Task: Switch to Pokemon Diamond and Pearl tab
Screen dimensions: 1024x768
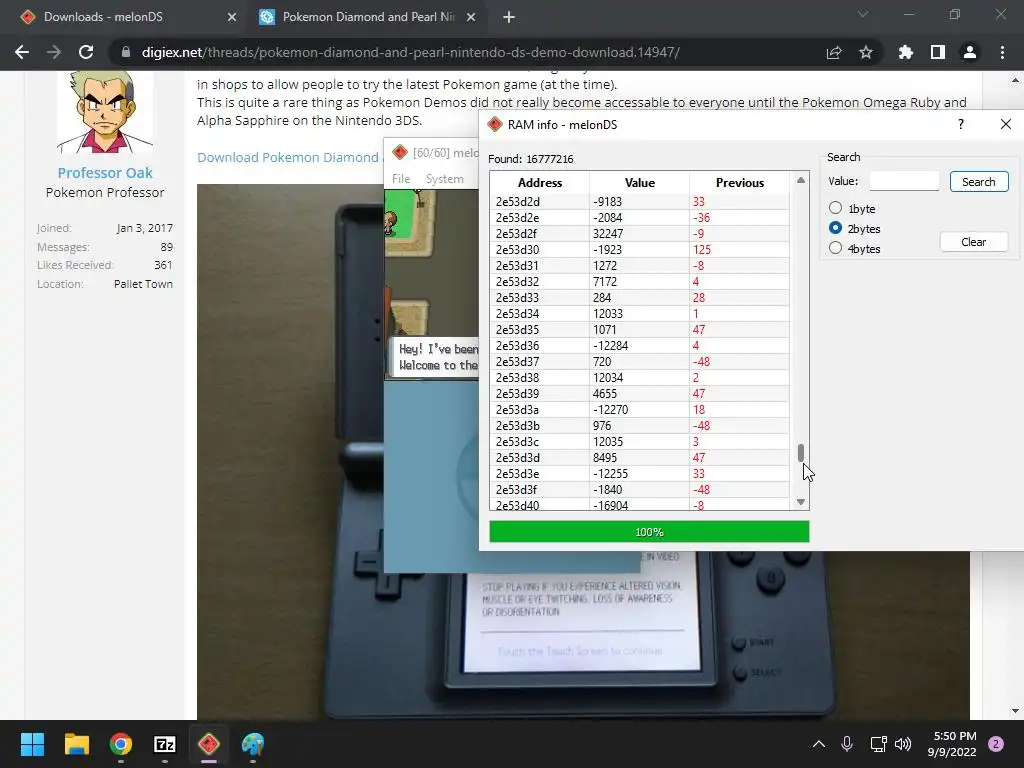Action: coord(368,17)
